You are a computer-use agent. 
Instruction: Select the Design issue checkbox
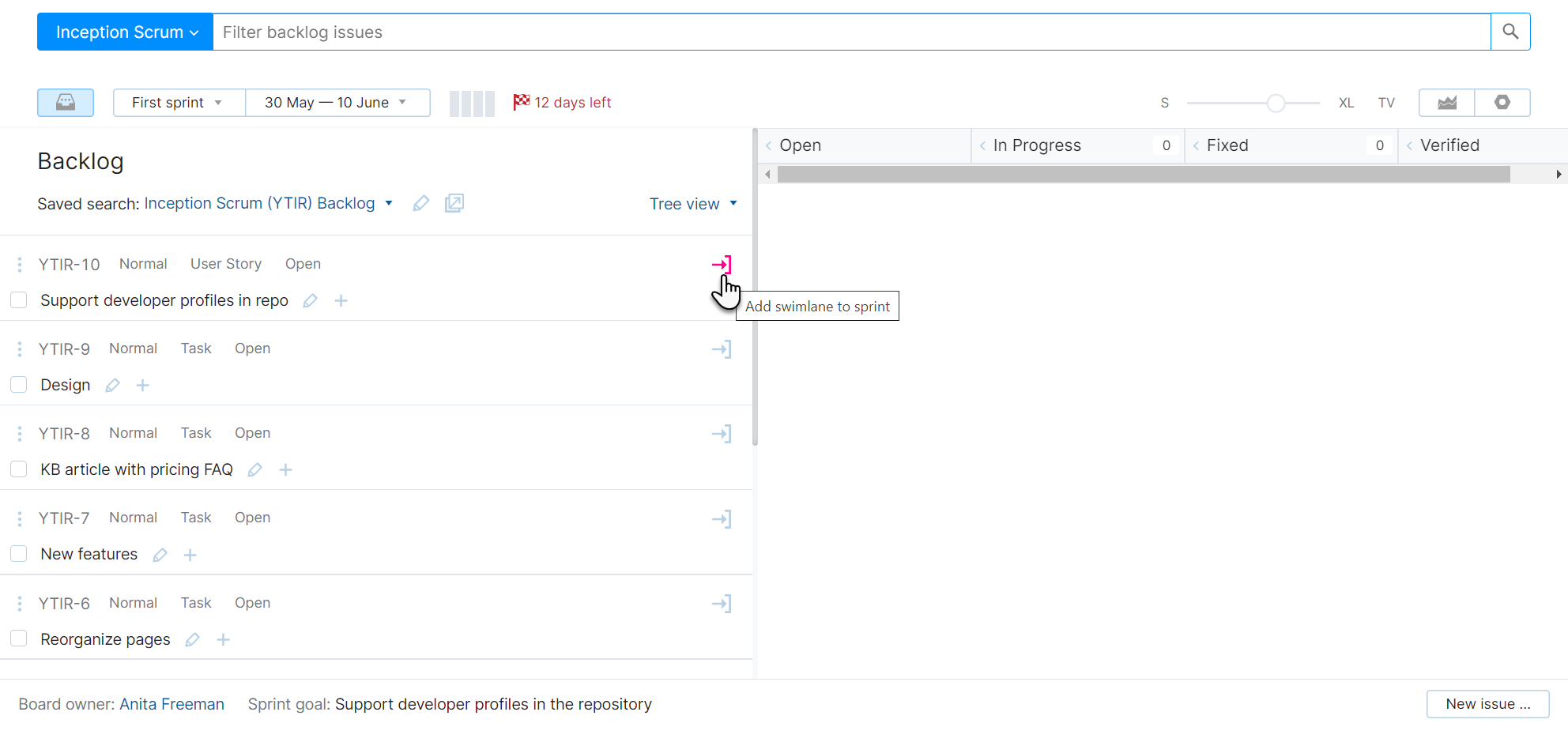(x=19, y=385)
